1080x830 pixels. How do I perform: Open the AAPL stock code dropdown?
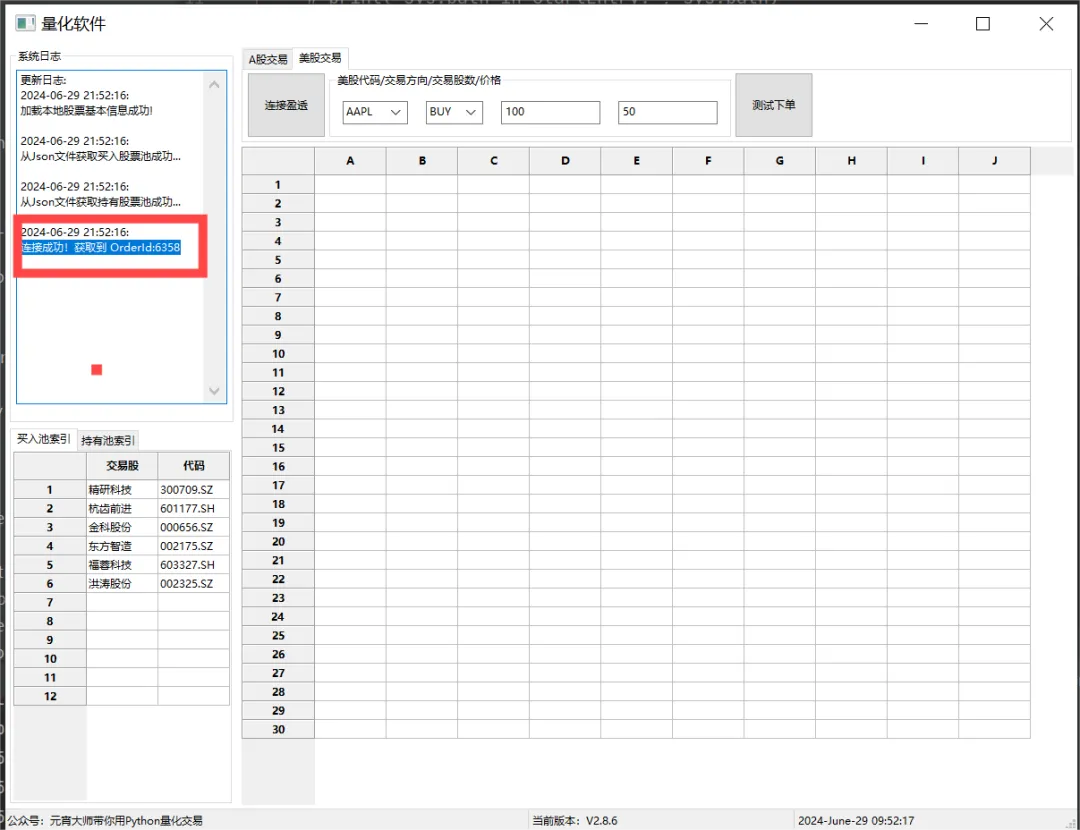375,112
